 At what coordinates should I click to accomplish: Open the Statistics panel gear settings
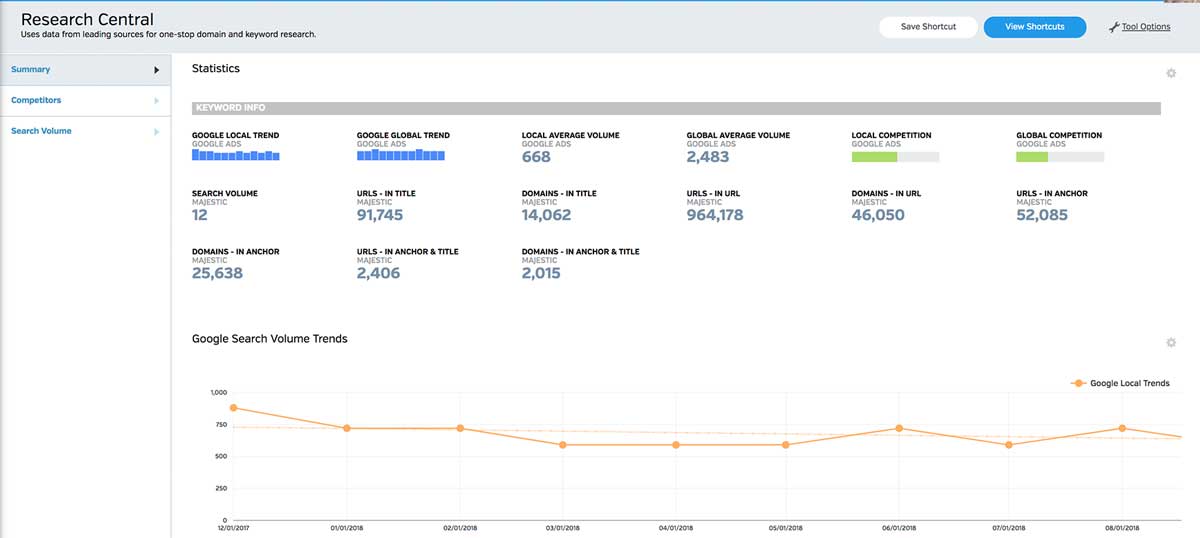click(x=1171, y=73)
